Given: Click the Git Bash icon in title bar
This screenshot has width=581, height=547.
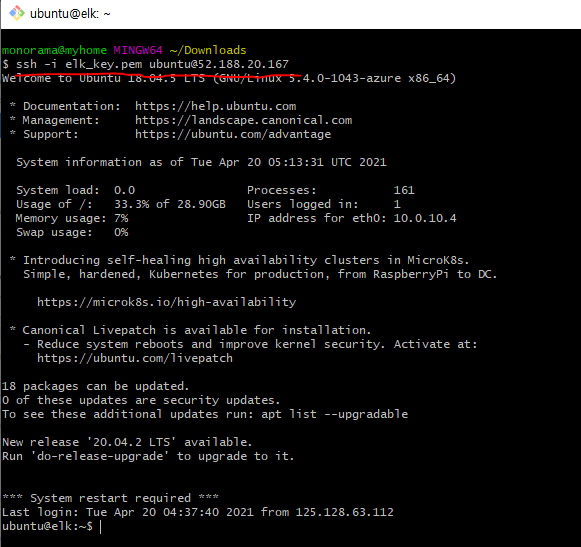Looking at the screenshot, I should pos(17,13).
